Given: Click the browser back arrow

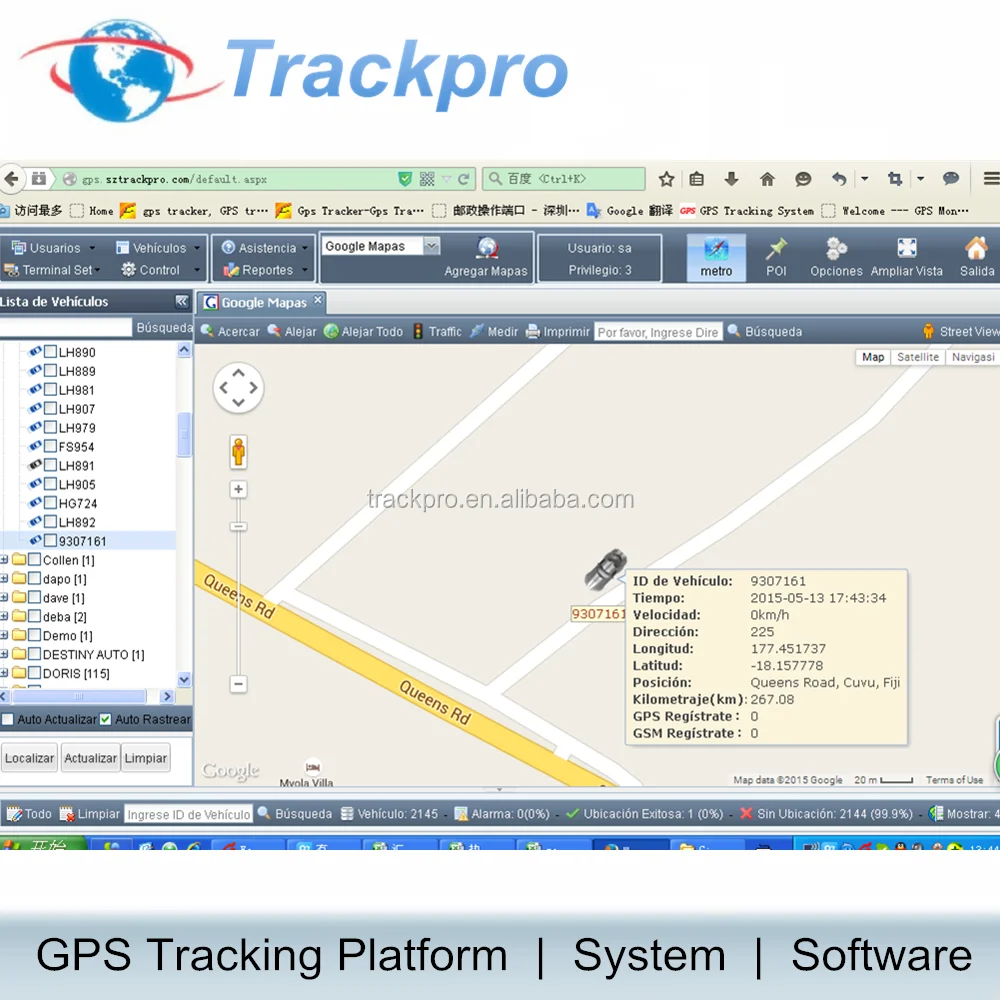Looking at the screenshot, I should (11, 179).
